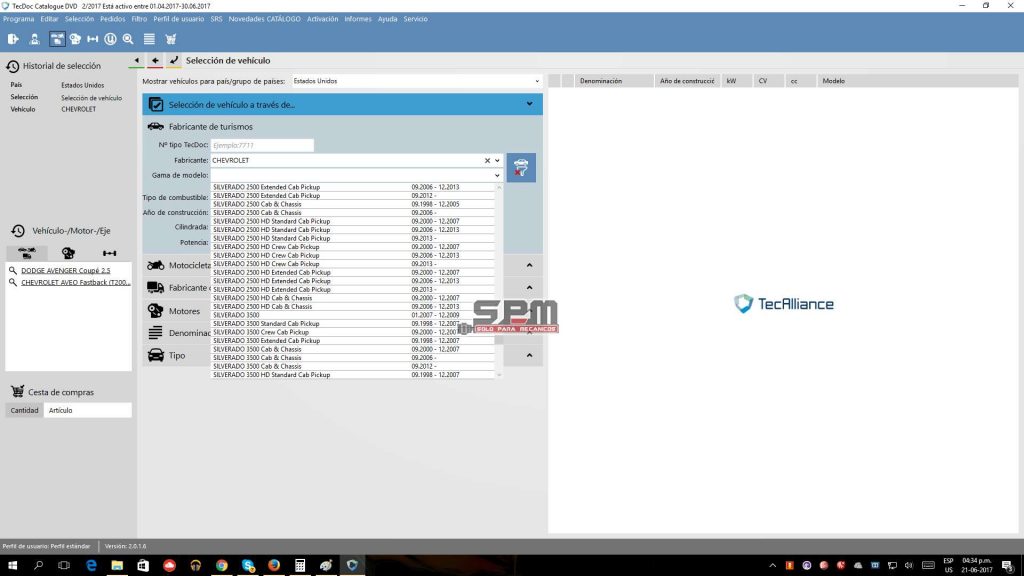Click the green-underlined back triangle button

[x=136, y=61]
